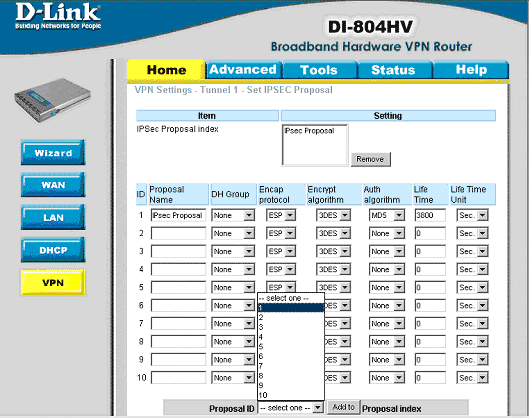
Task: Choose highlighted option 1 in Proposal ID list
Action: coord(291,308)
